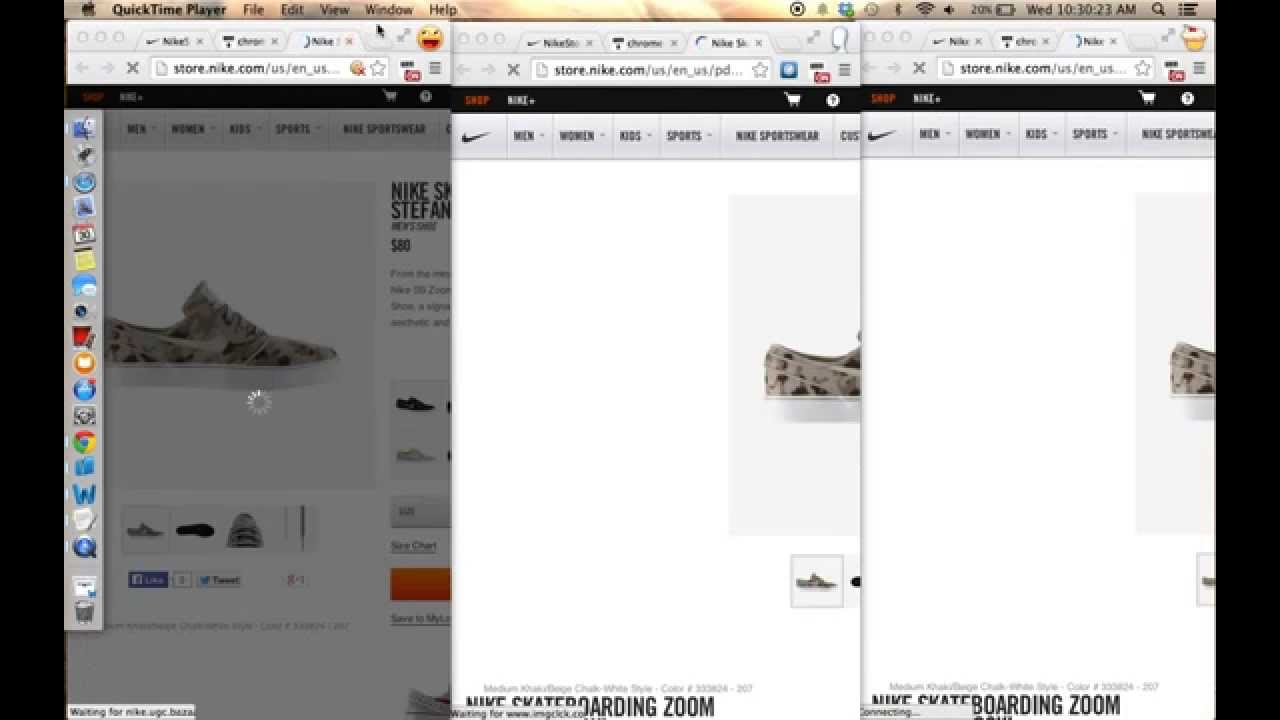Open the Apple menu
This screenshot has height=720, width=1280.
click(x=88, y=9)
